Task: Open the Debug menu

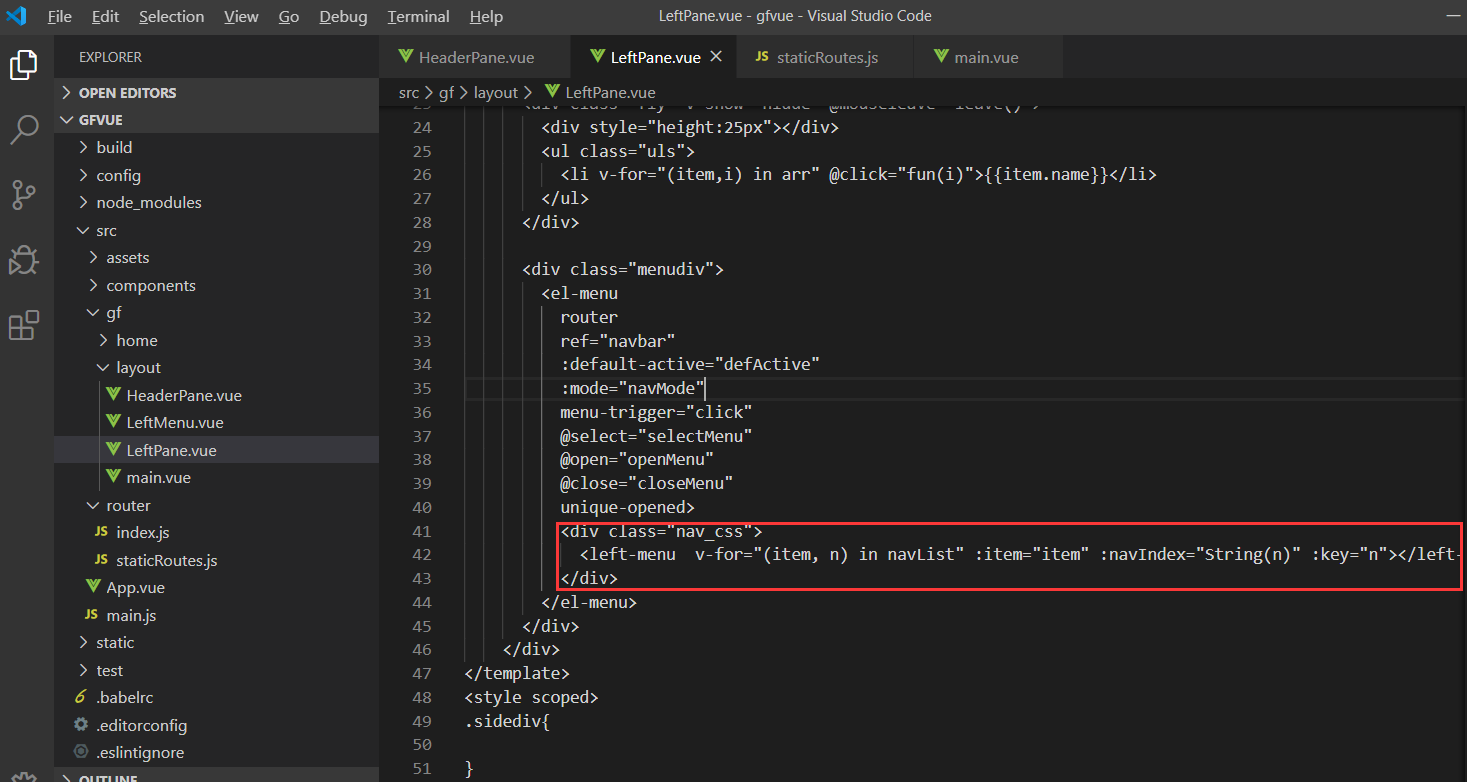Action: tap(343, 17)
